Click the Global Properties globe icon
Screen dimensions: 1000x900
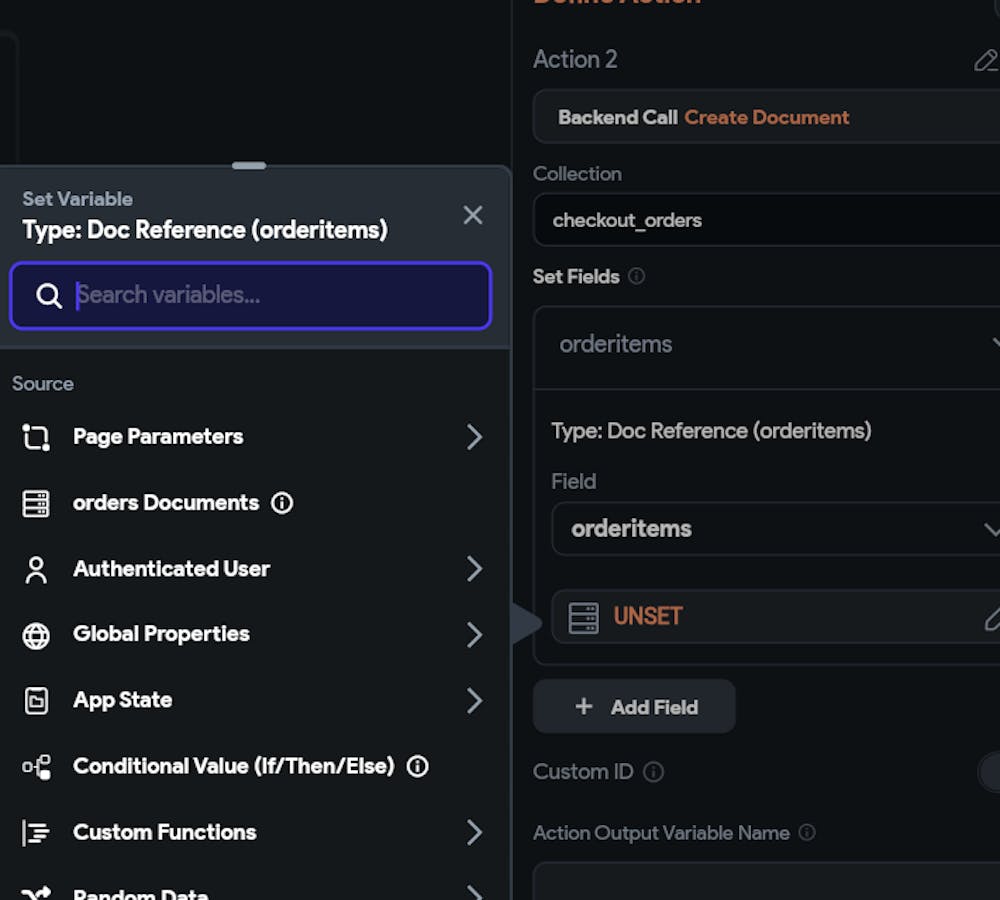(x=36, y=635)
